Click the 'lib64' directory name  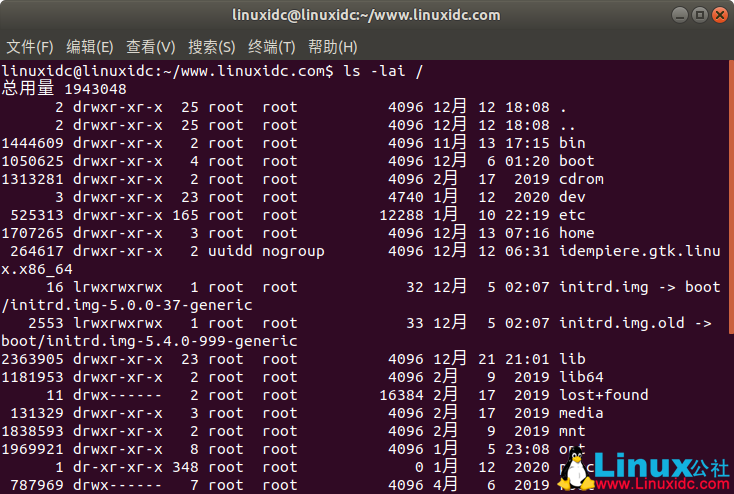tap(582, 377)
